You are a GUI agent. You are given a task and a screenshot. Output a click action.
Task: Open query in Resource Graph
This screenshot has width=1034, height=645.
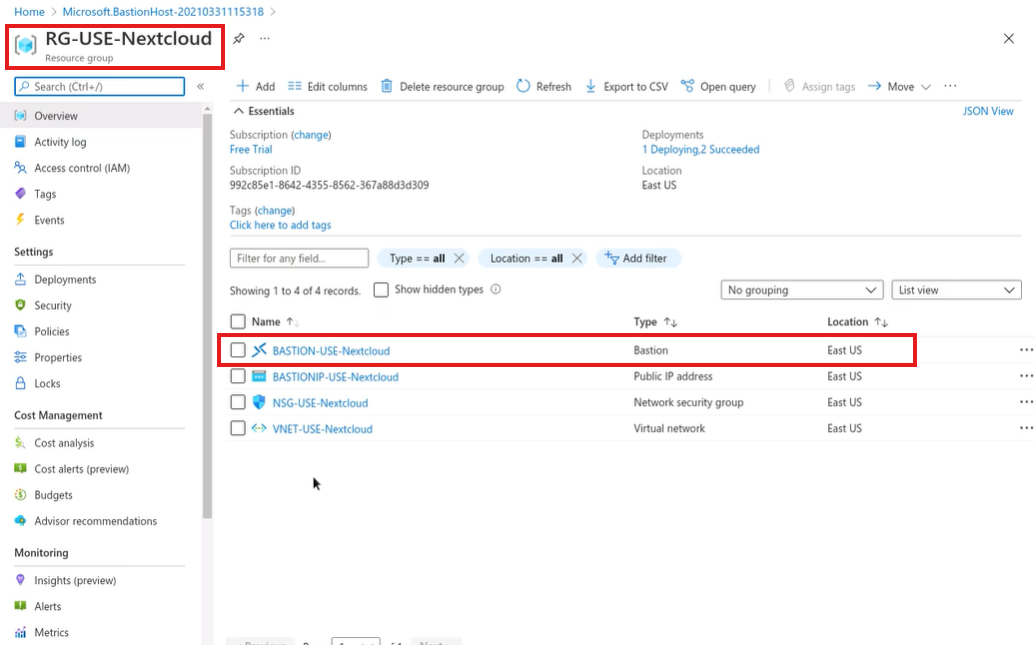[x=718, y=86]
